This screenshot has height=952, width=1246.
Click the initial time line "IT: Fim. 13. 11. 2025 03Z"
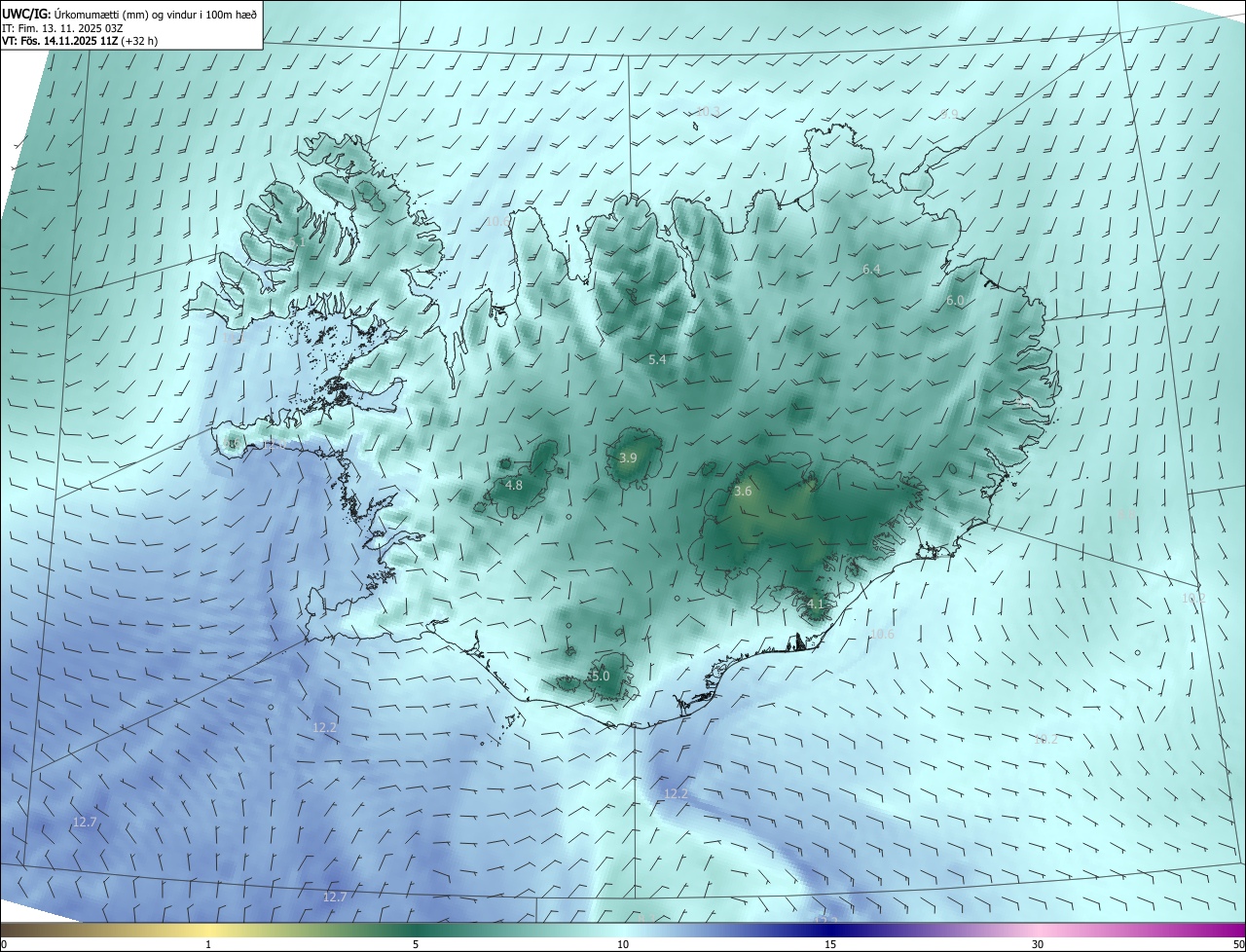click(x=61, y=28)
